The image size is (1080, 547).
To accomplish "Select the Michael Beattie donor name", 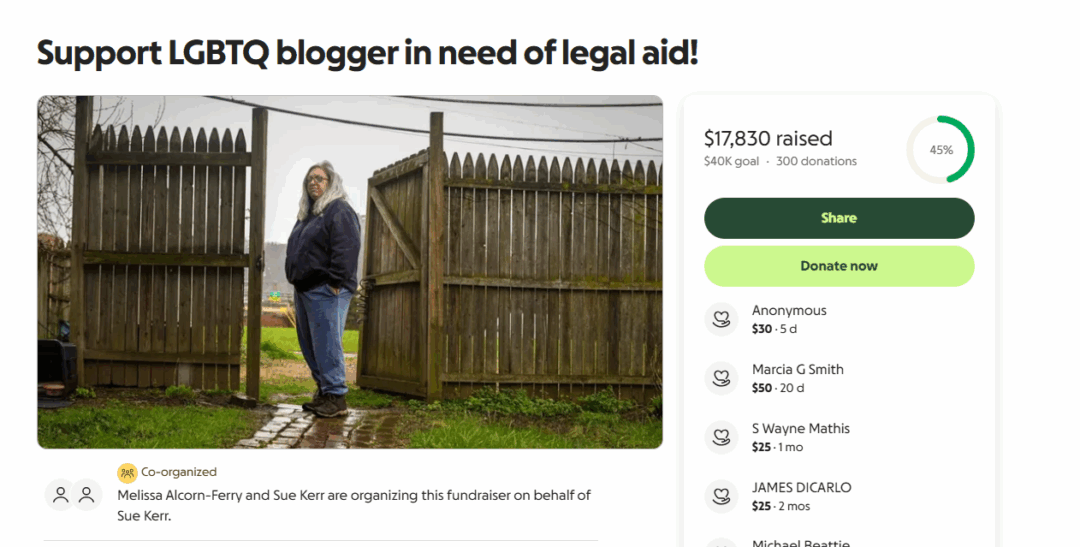I will (800, 543).
